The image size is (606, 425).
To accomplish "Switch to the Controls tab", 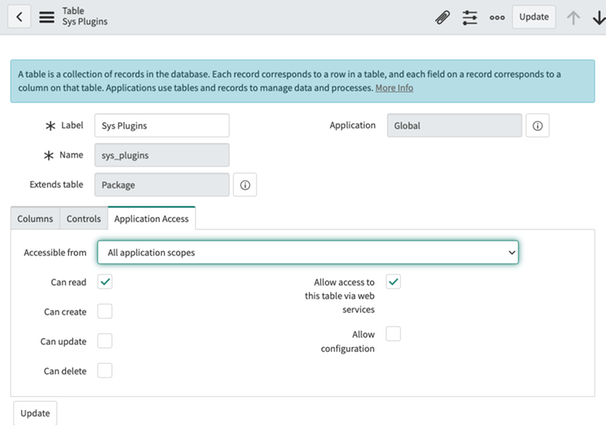I will click(83, 218).
